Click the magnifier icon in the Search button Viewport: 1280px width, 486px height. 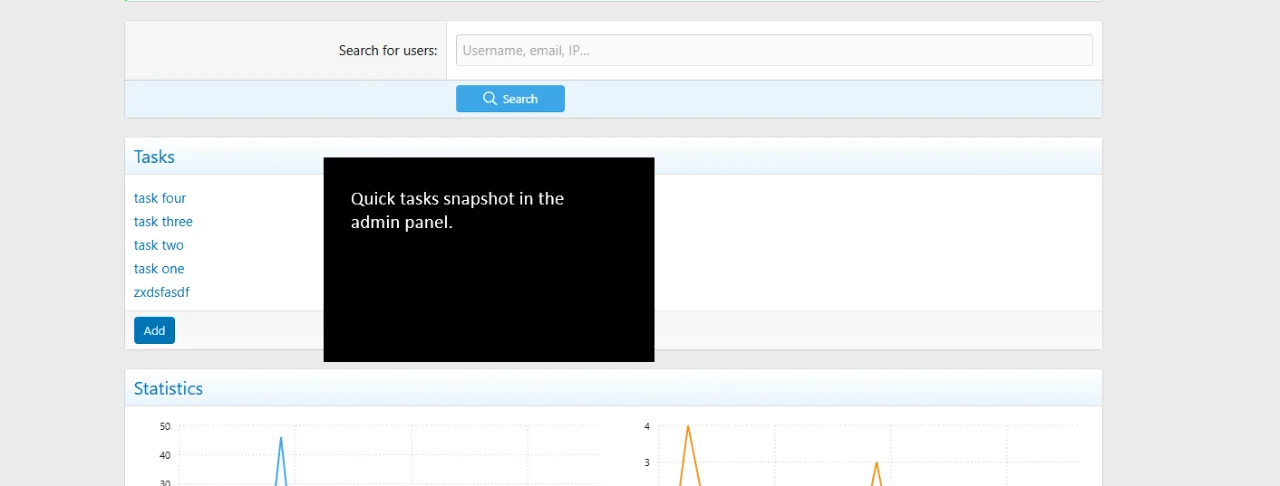(490, 99)
